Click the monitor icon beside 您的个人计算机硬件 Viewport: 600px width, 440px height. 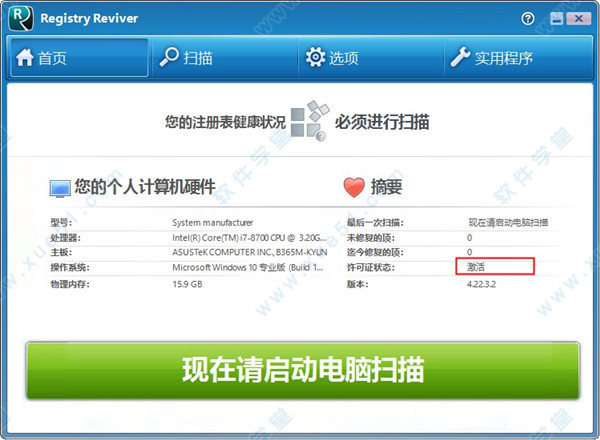point(60,189)
